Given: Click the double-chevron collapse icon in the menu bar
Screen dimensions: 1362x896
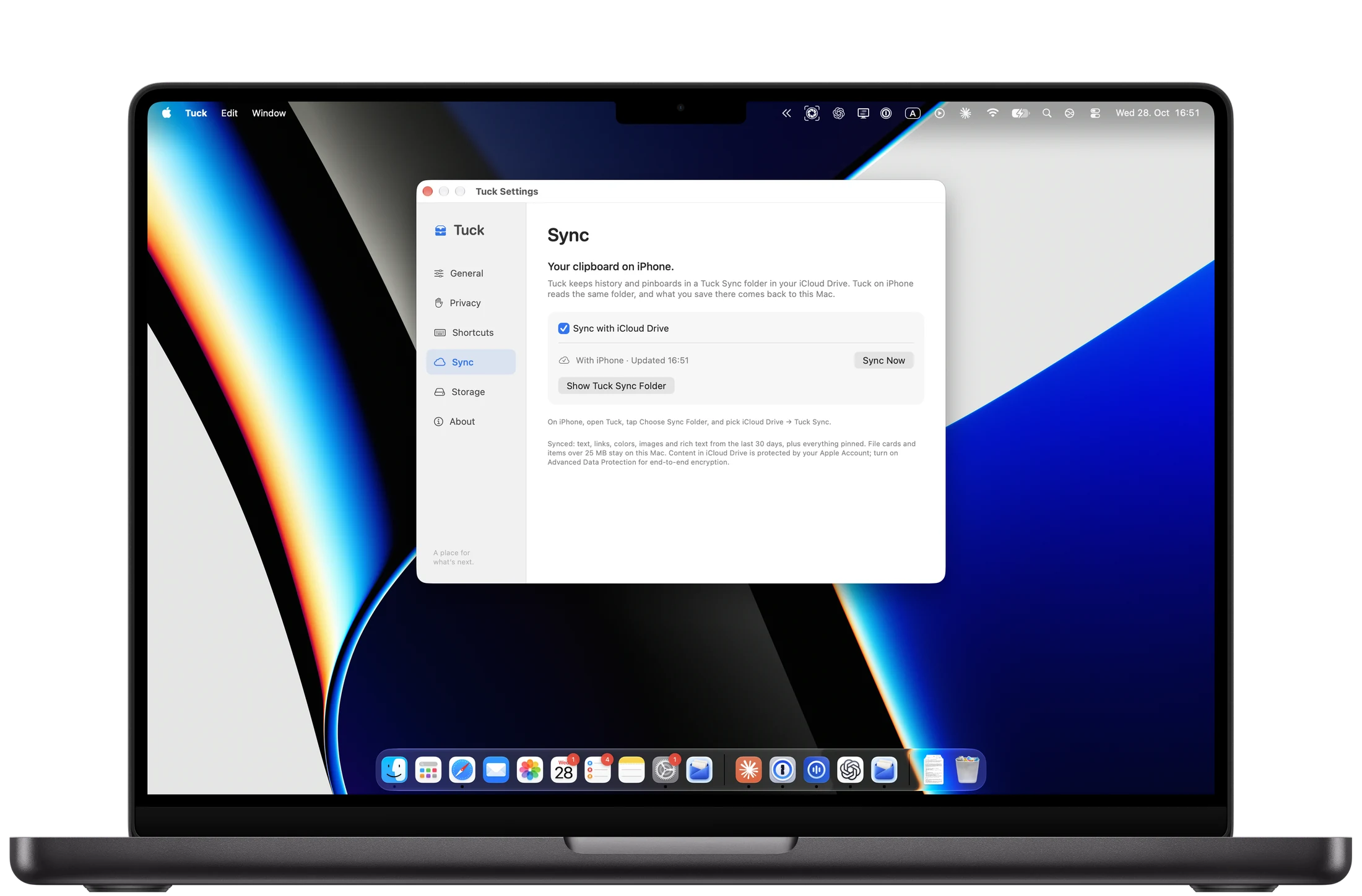Looking at the screenshot, I should (x=786, y=113).
